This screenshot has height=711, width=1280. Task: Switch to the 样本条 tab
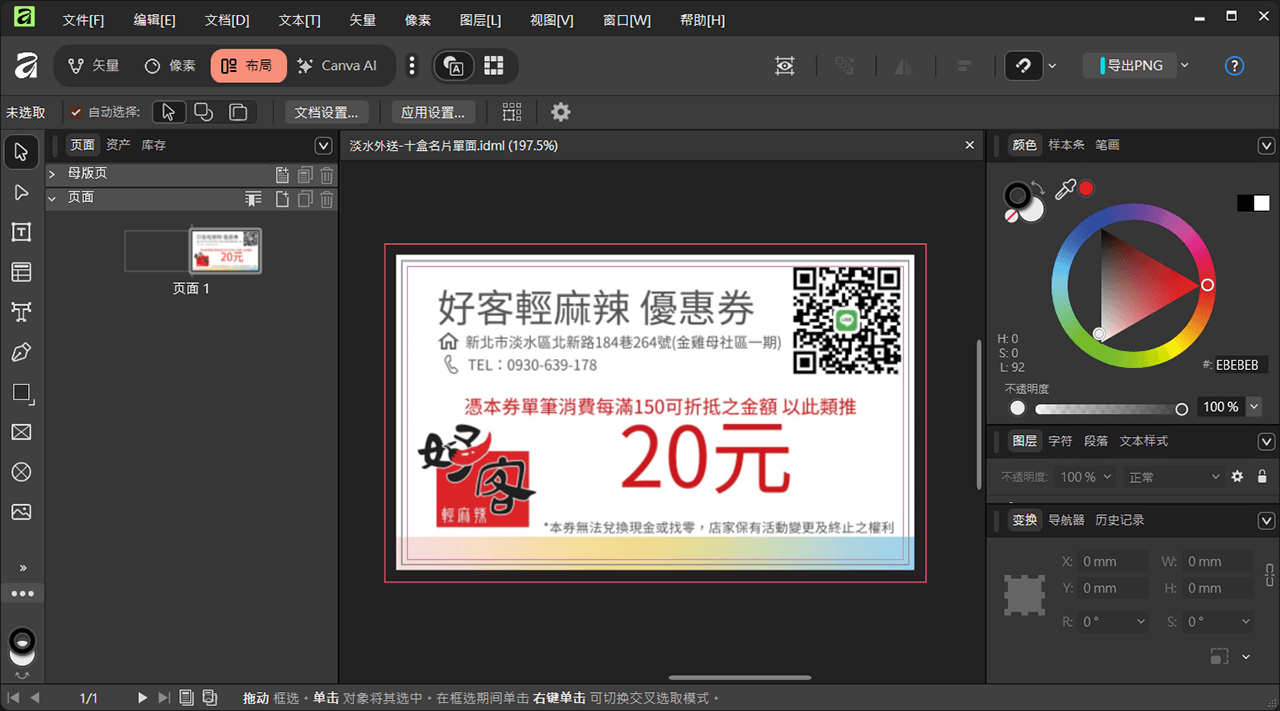coord(1066,145)
